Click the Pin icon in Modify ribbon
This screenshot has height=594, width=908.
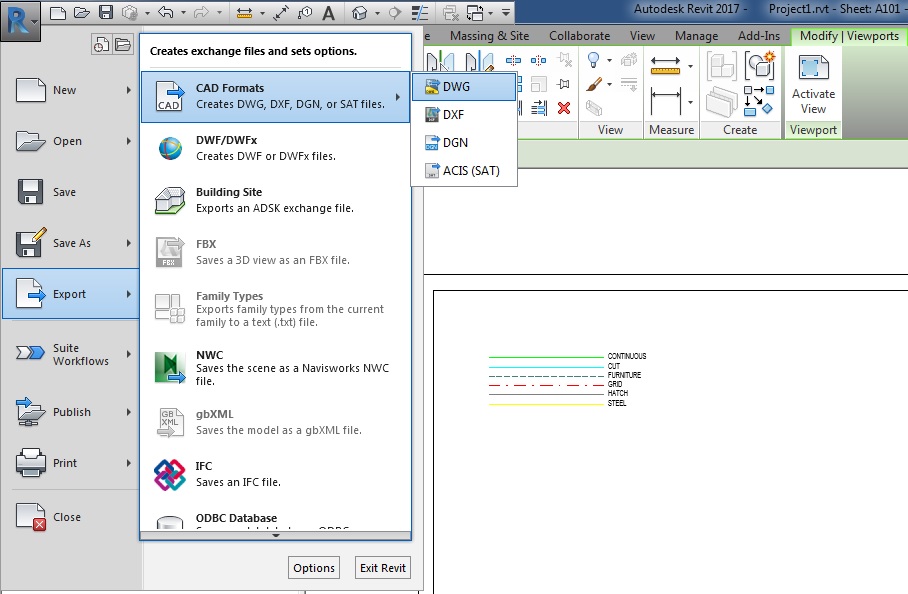click(564, 84)
